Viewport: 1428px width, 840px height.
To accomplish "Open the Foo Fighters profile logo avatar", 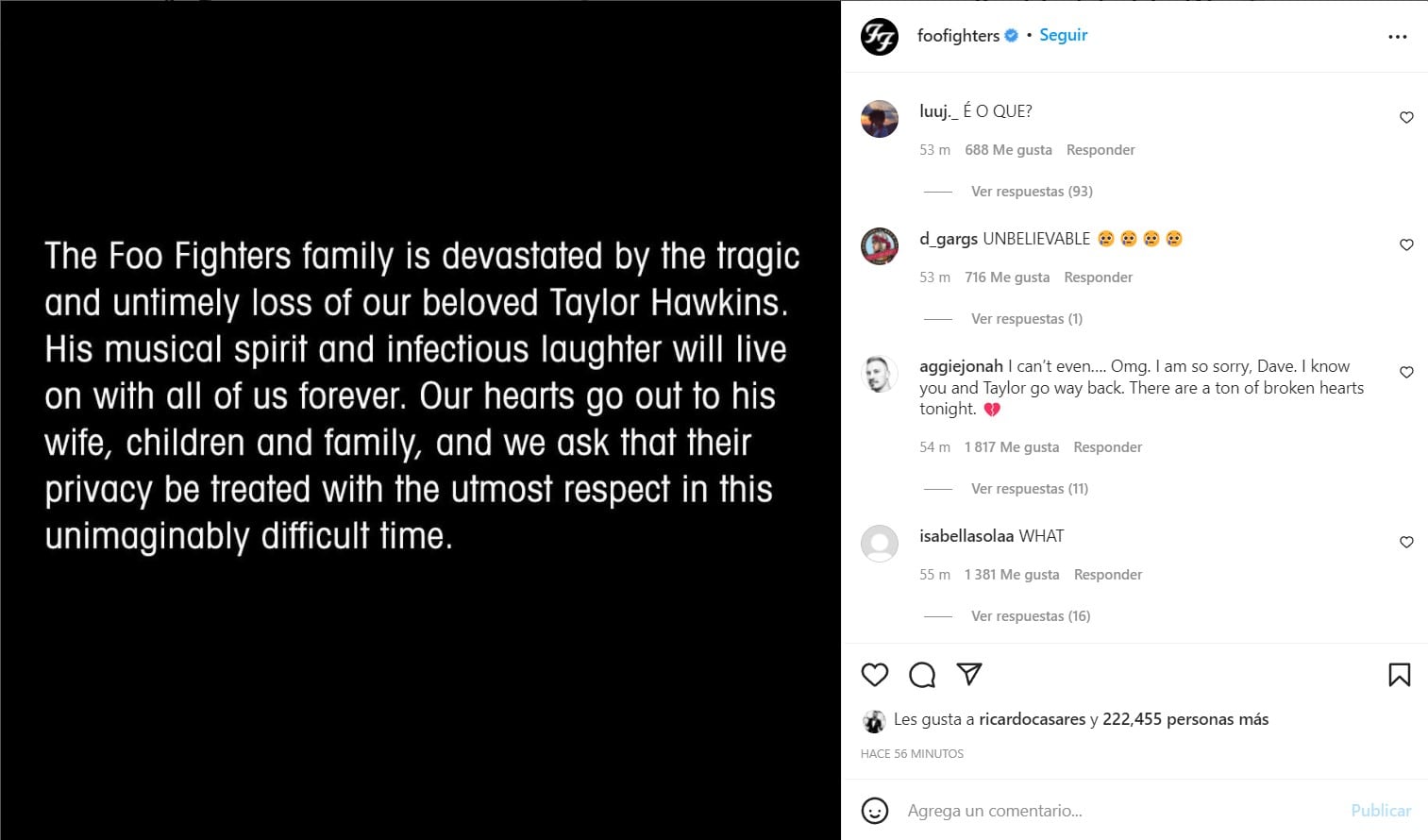I will 880,37.
